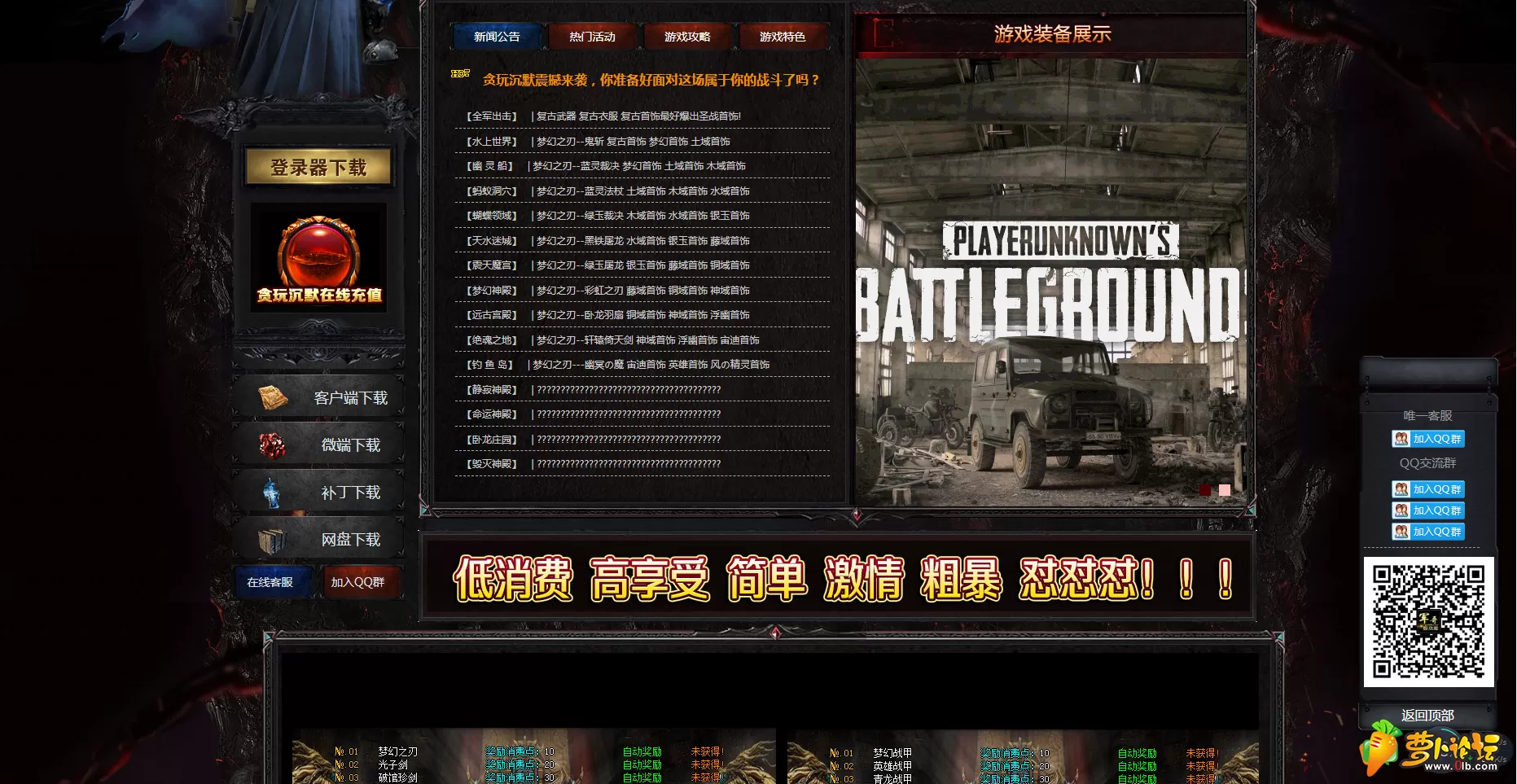The image size is (1517, 784).
Task: Select the pink slideshow indicator dot
Action: [1225, 489]
